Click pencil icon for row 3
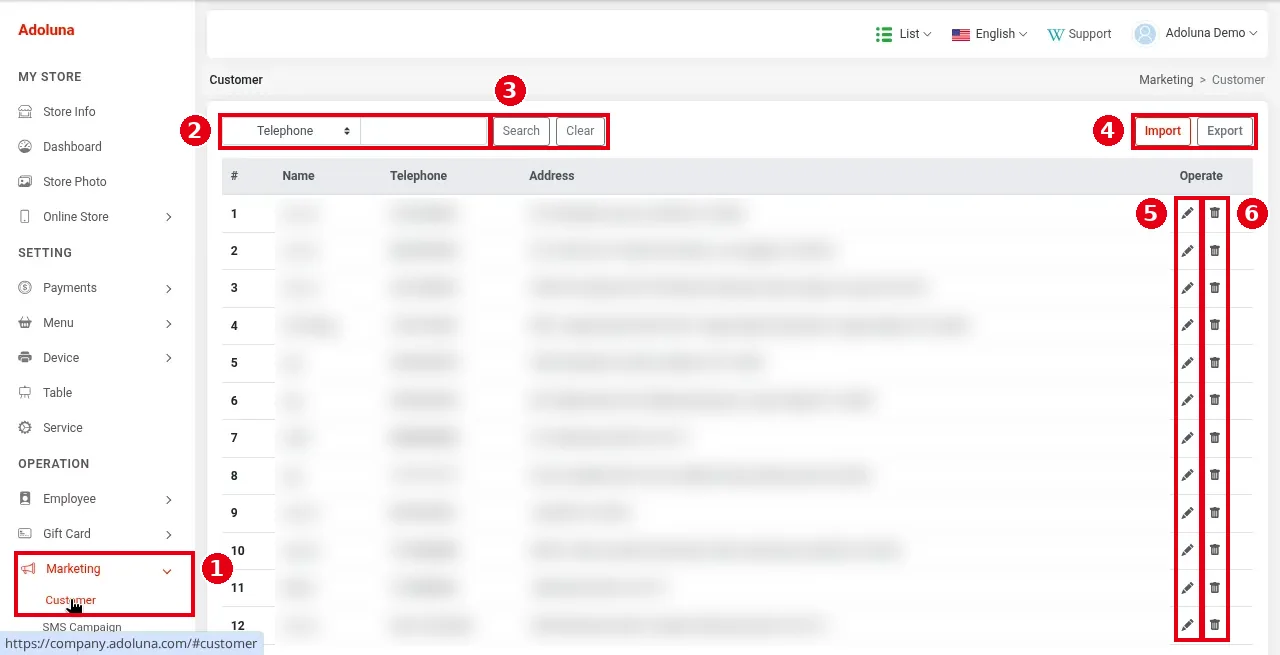 (x=1187, y=287)
